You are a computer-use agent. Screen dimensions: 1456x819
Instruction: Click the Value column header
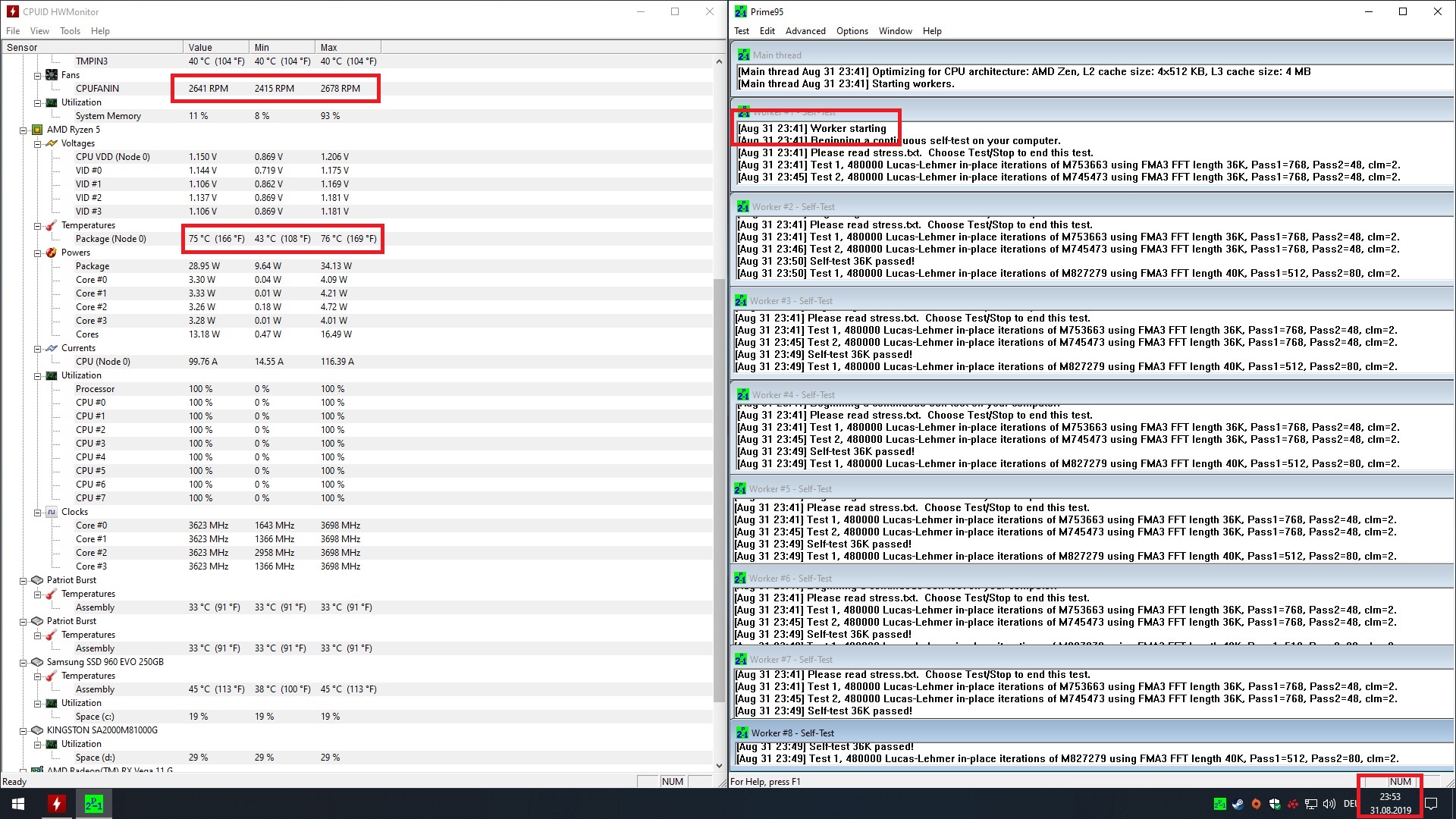215,47
